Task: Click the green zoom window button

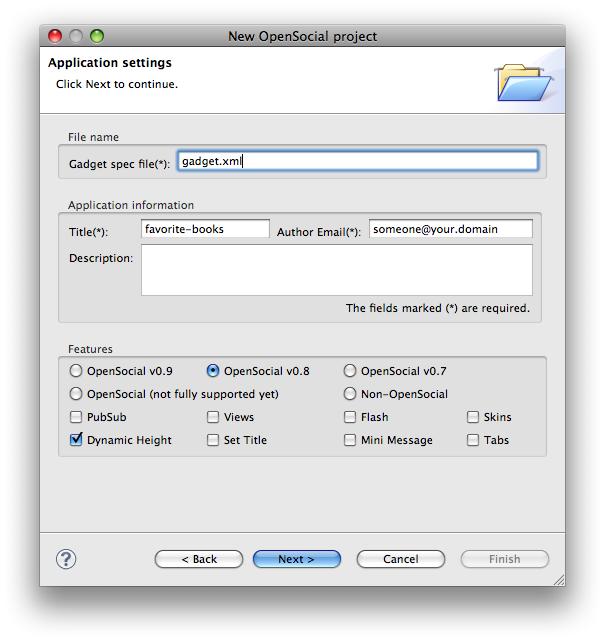Action: pos(97,36)
